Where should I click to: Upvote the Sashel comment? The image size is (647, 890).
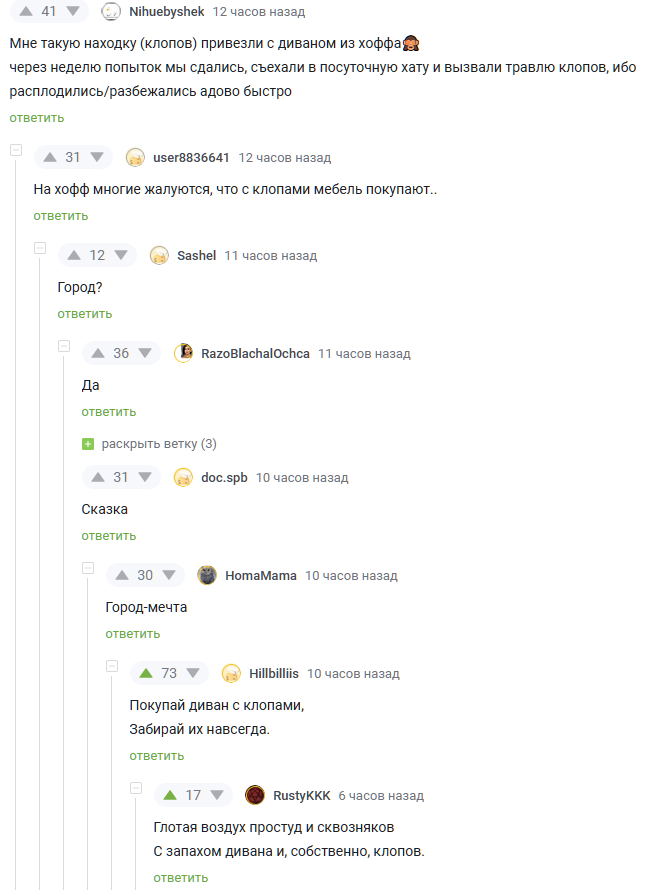click(74, 255)
